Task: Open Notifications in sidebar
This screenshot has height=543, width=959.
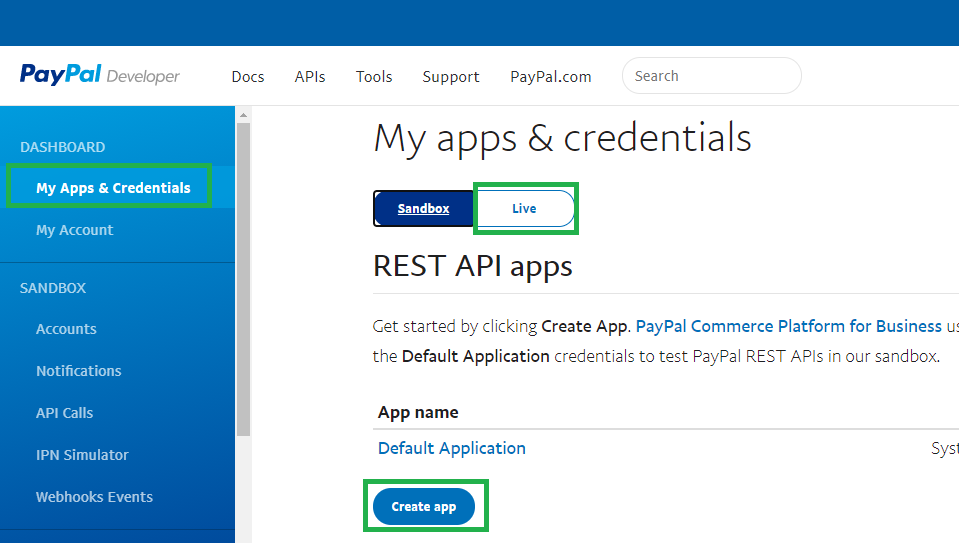Action: point(78,371)
